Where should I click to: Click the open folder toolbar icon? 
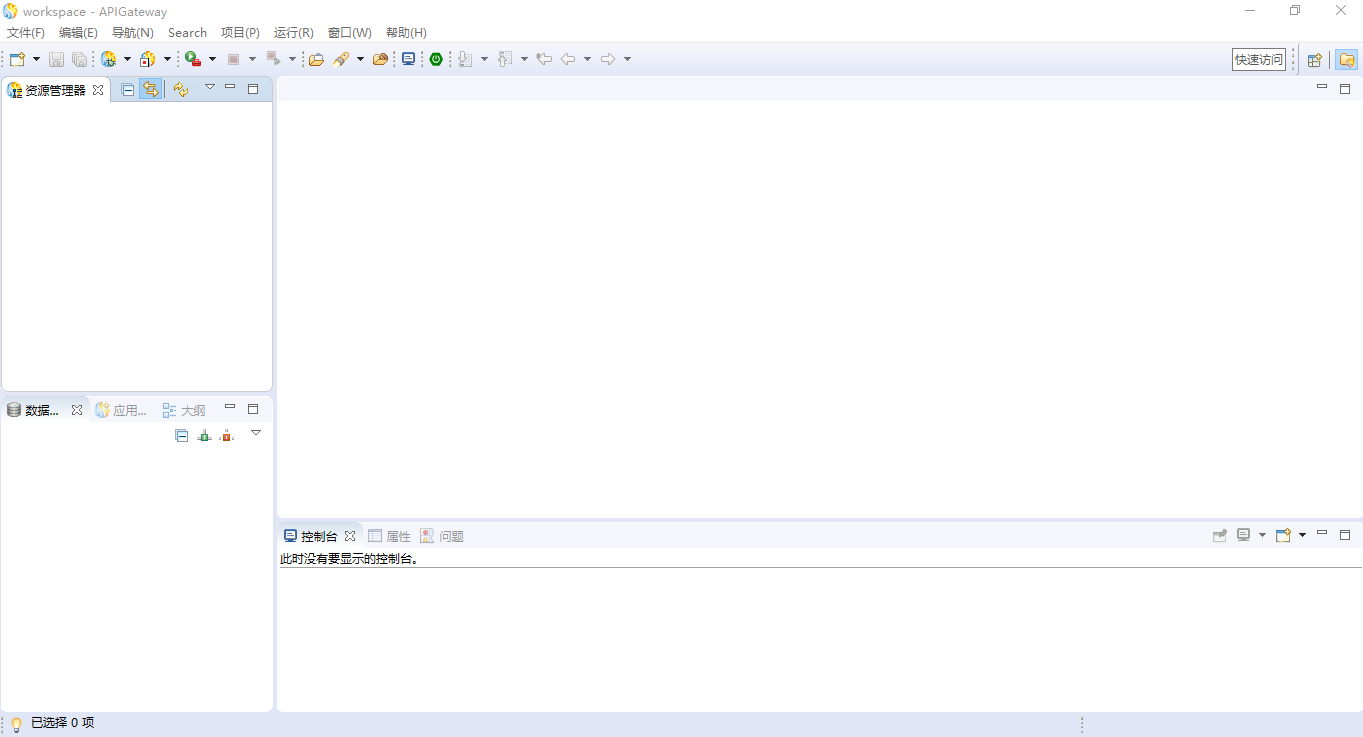(x=316, y=59)
